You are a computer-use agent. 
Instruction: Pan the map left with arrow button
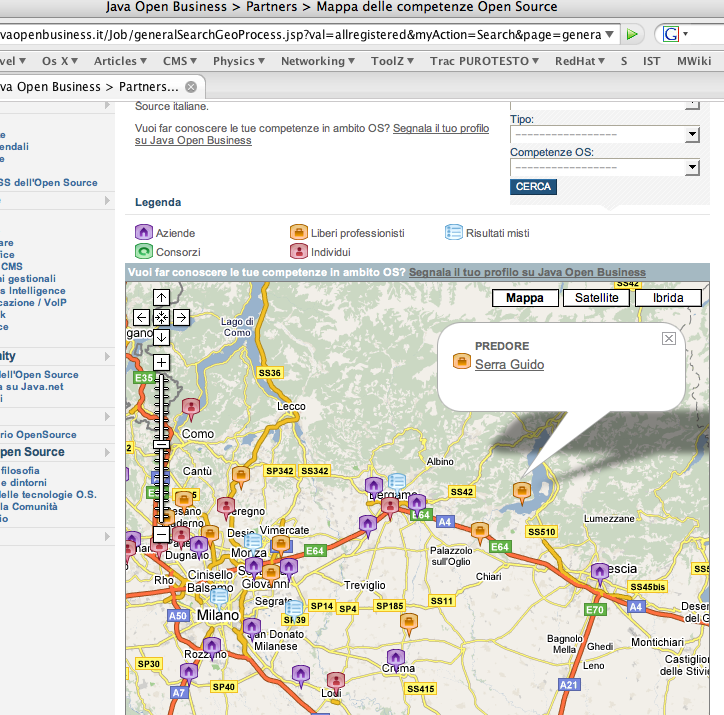click(142, 317)
